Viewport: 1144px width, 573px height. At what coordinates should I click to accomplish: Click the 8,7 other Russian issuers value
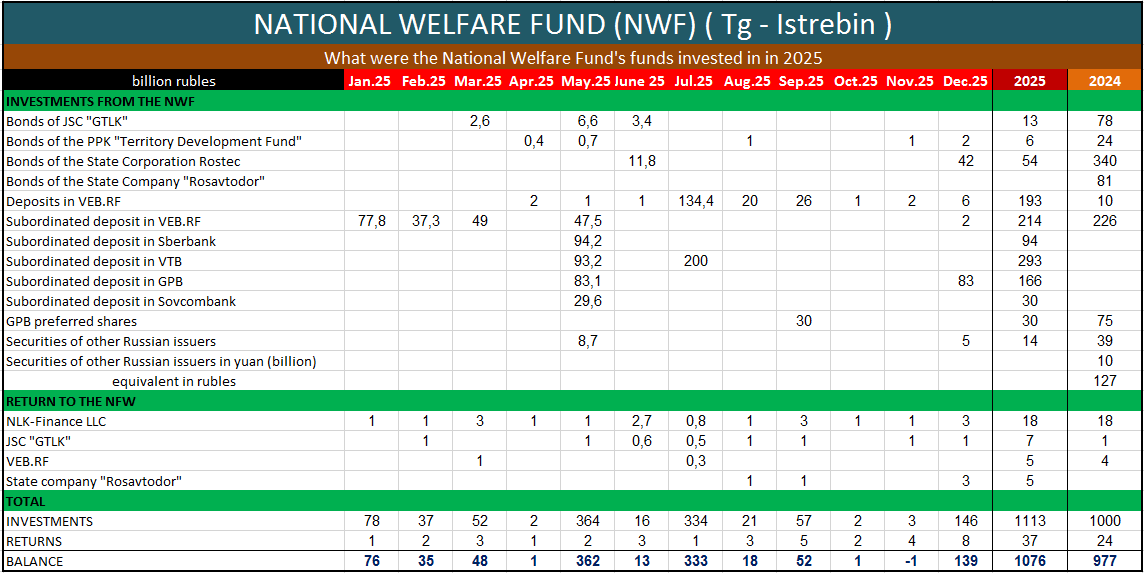tap(586, 341)
